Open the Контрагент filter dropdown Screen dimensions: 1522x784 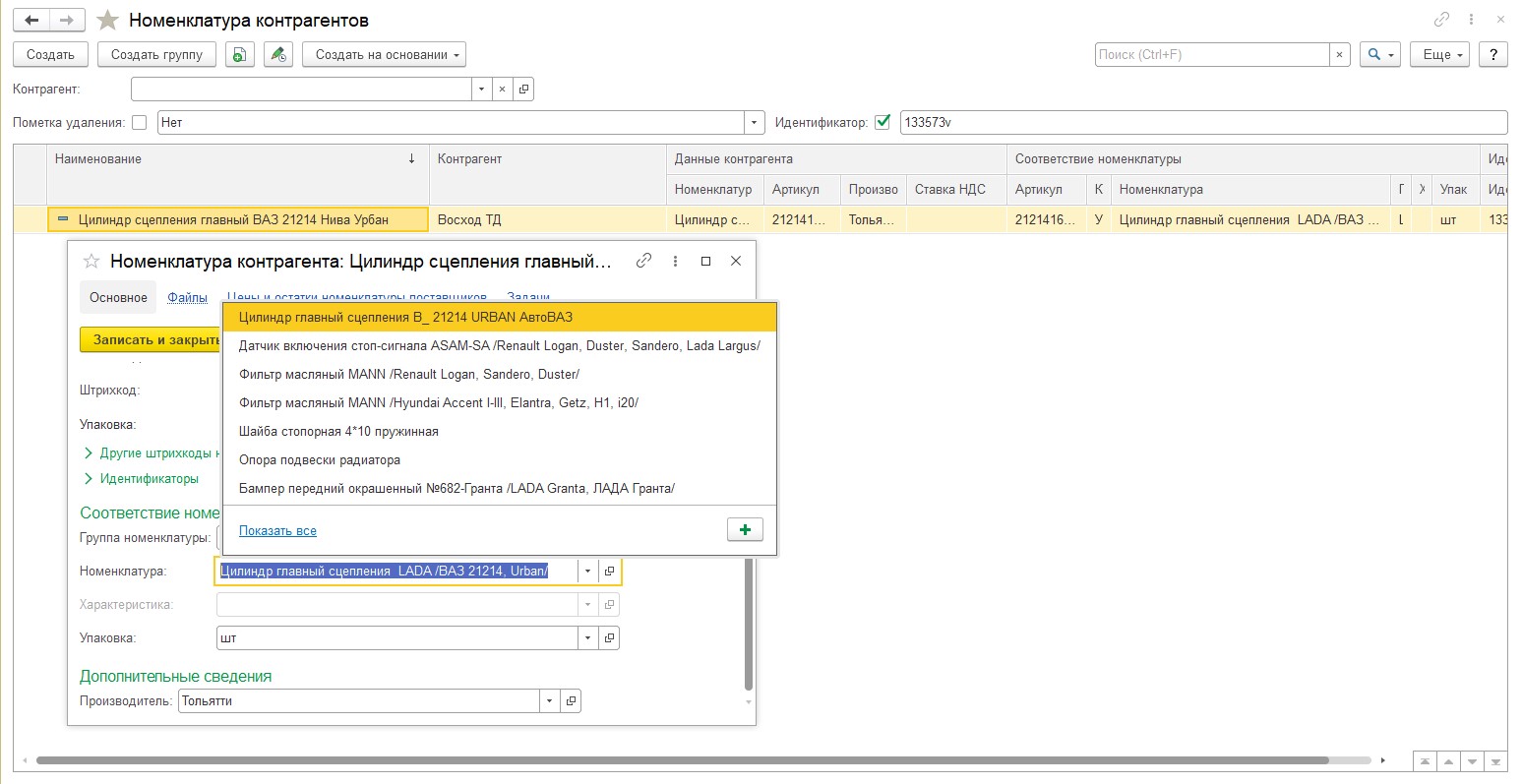(x=481, y=90)
